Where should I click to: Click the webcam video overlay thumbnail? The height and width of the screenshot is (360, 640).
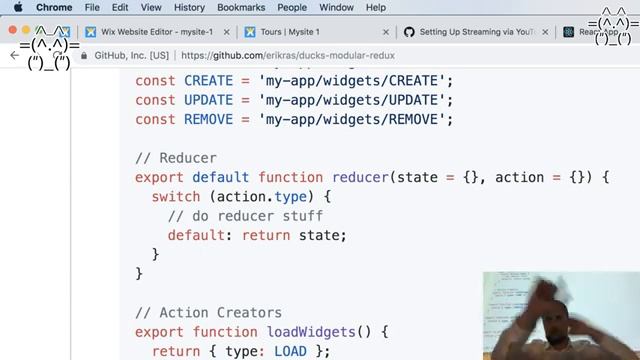click(x=561, y=316)
